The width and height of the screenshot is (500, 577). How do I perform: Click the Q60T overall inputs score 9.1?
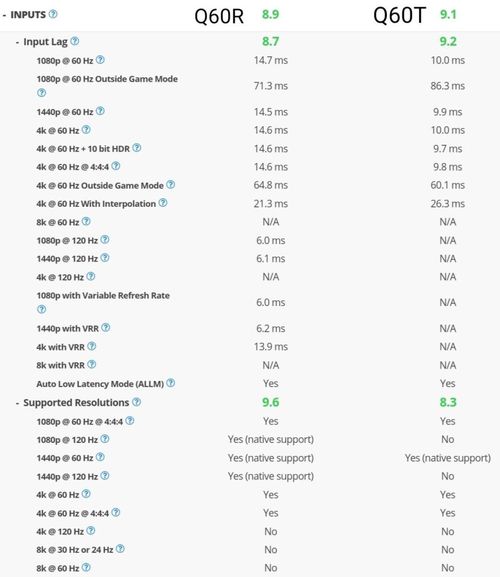(448, 14)
